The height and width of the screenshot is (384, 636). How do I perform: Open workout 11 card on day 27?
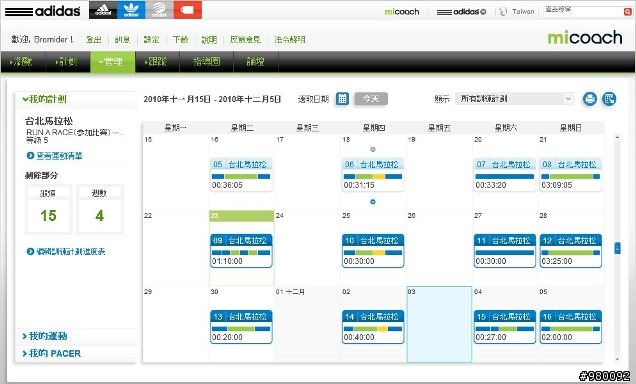point(505,251)
